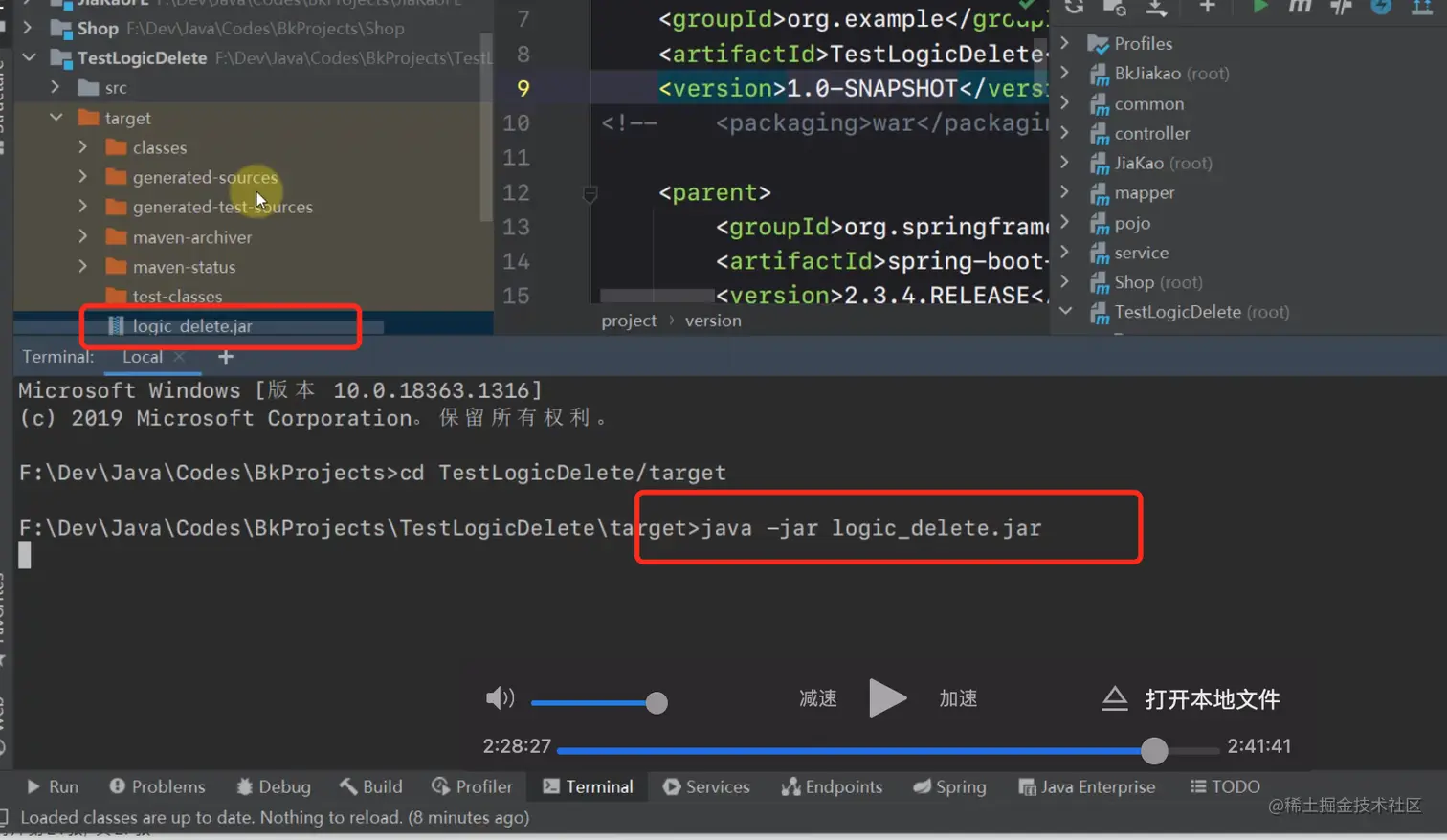
Task: Click the video progress slider handle
Action: pos(1154,750)
